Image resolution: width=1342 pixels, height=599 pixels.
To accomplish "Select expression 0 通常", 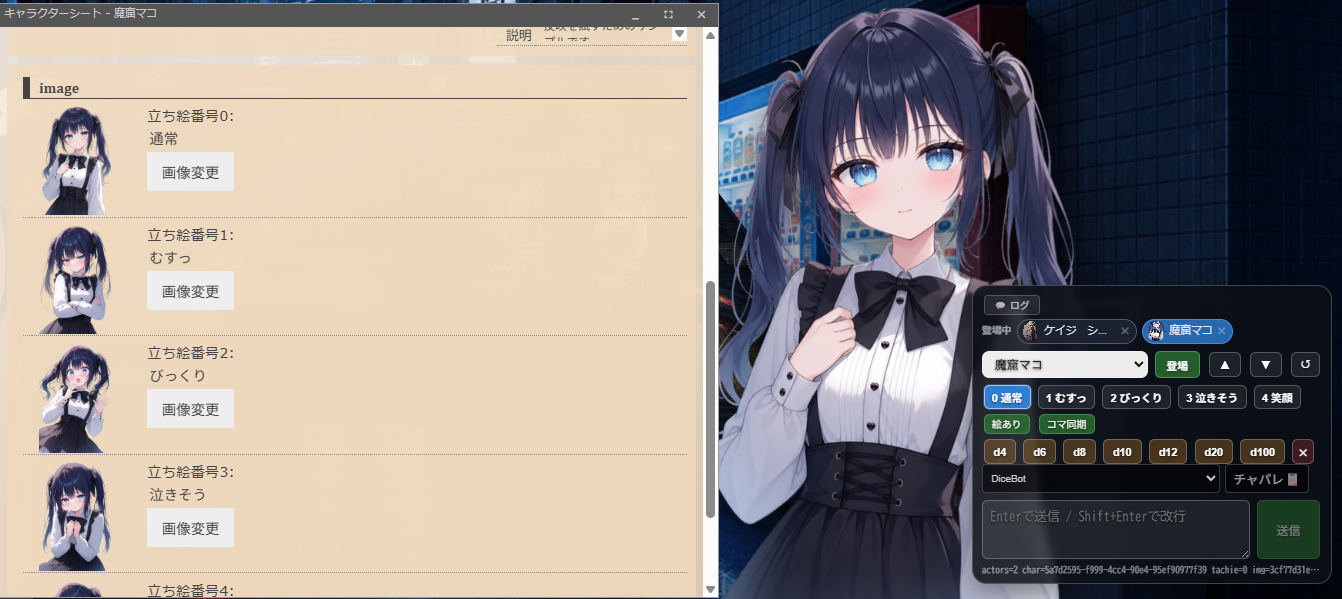I will tap(1007, 398).
